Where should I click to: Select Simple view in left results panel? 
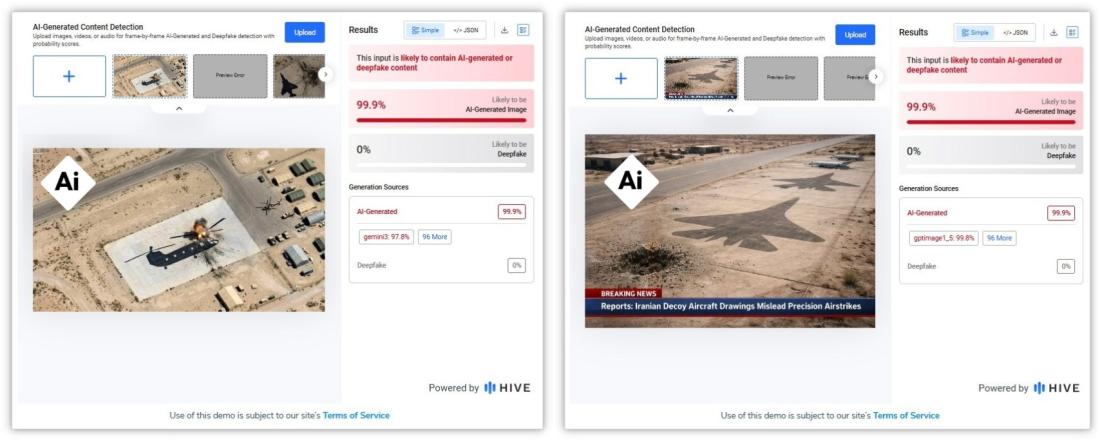click(x=424, y=31)
